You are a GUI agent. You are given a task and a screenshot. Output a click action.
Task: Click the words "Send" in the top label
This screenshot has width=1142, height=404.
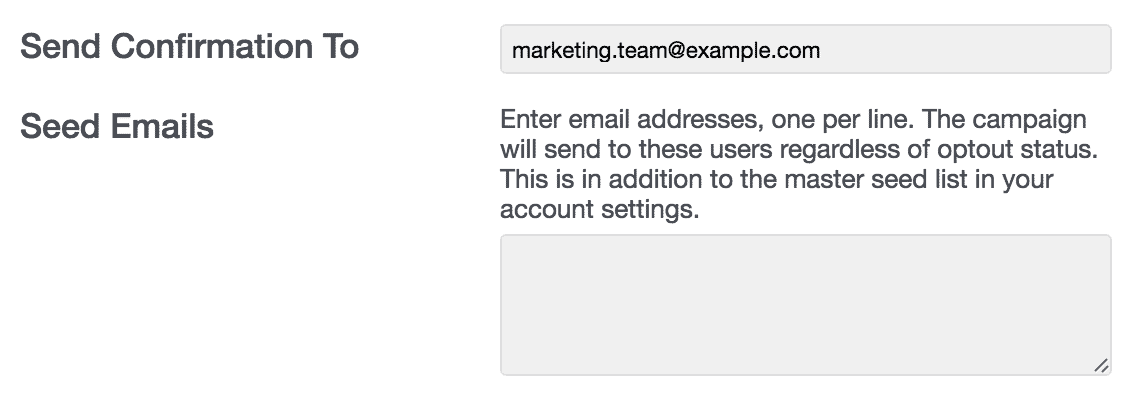point(60,47)
